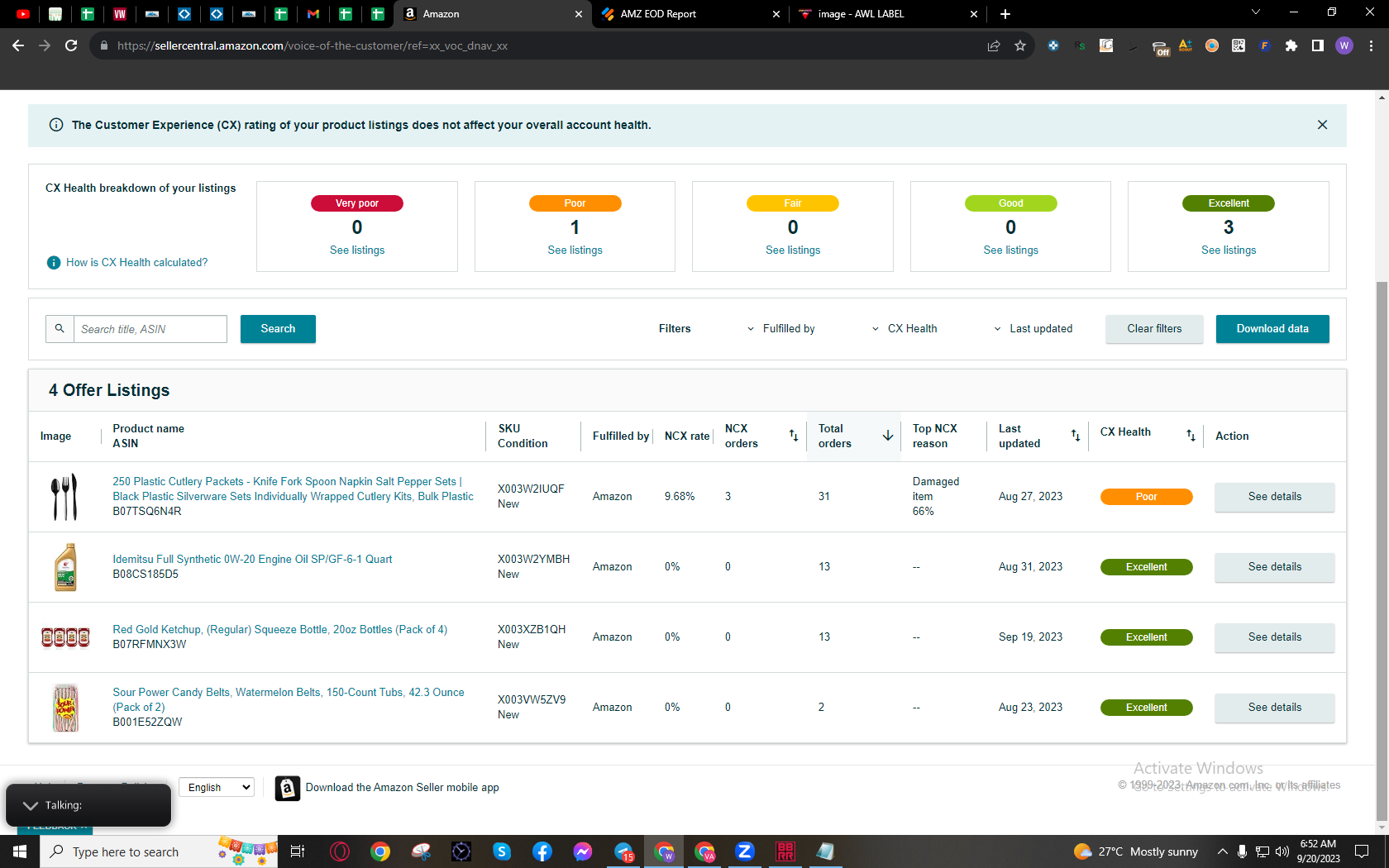See listings under the Very poor rating
1389x868 pixels.
pos(357,250)
